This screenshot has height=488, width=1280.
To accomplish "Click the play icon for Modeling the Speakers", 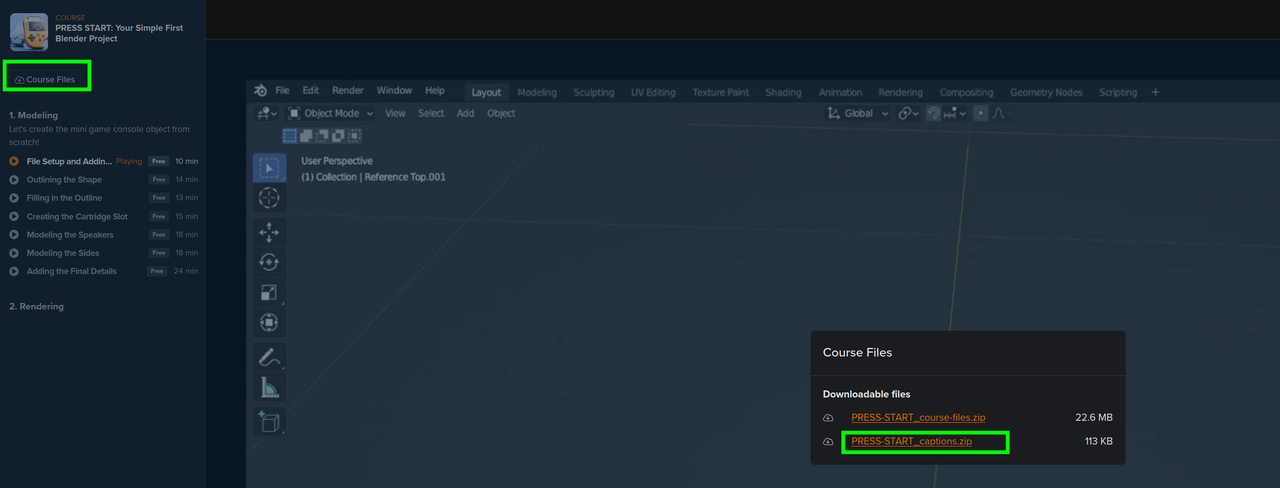I will [14, 235].
